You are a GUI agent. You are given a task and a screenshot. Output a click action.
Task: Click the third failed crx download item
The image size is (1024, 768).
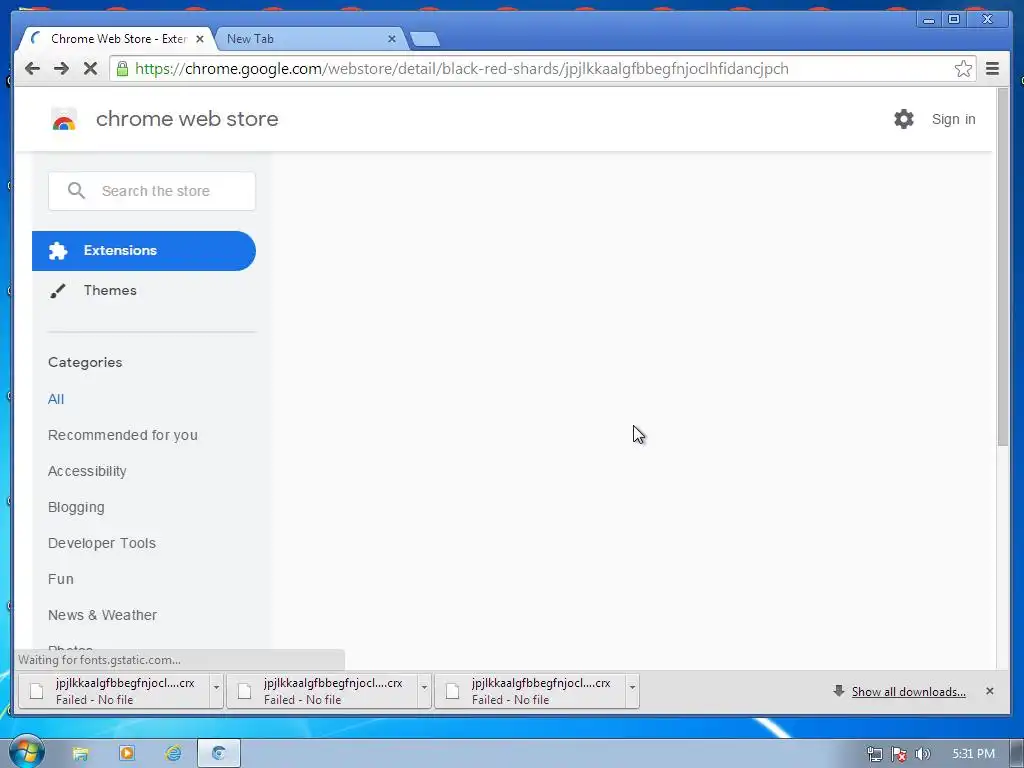point(530,691)
